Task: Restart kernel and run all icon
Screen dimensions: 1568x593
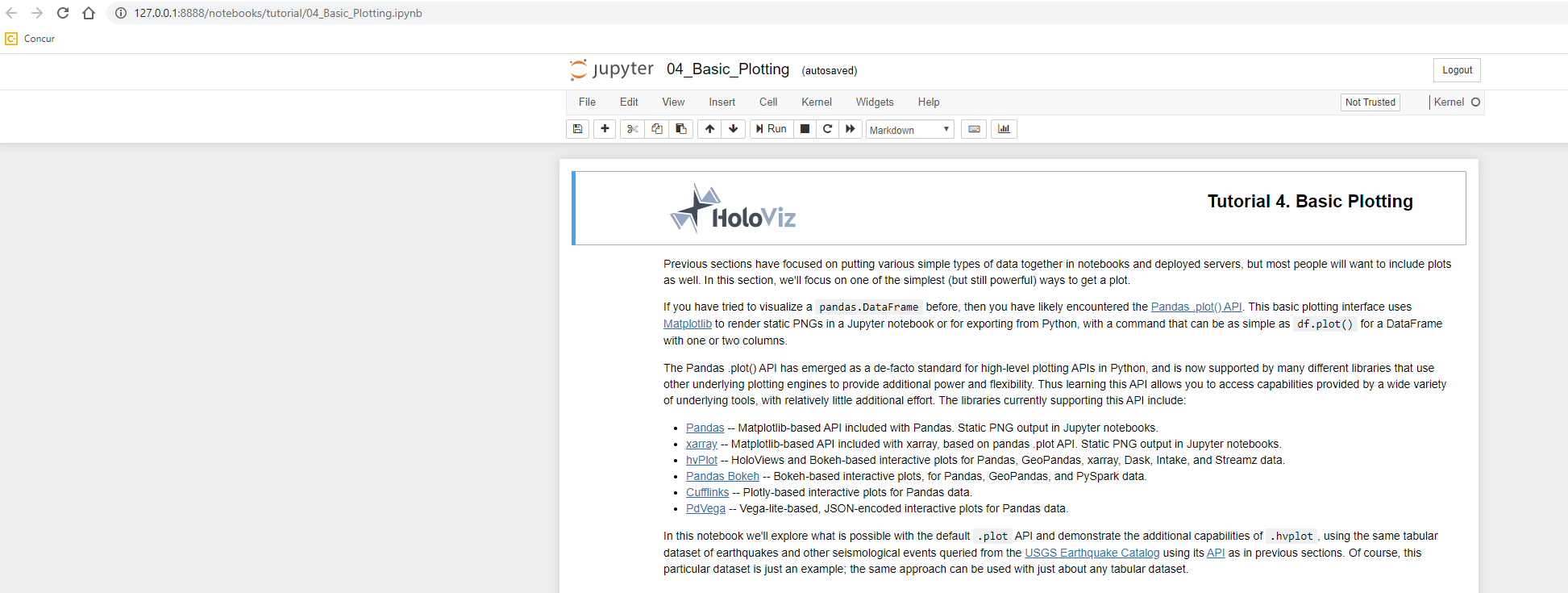Action: tap(850, 129)
